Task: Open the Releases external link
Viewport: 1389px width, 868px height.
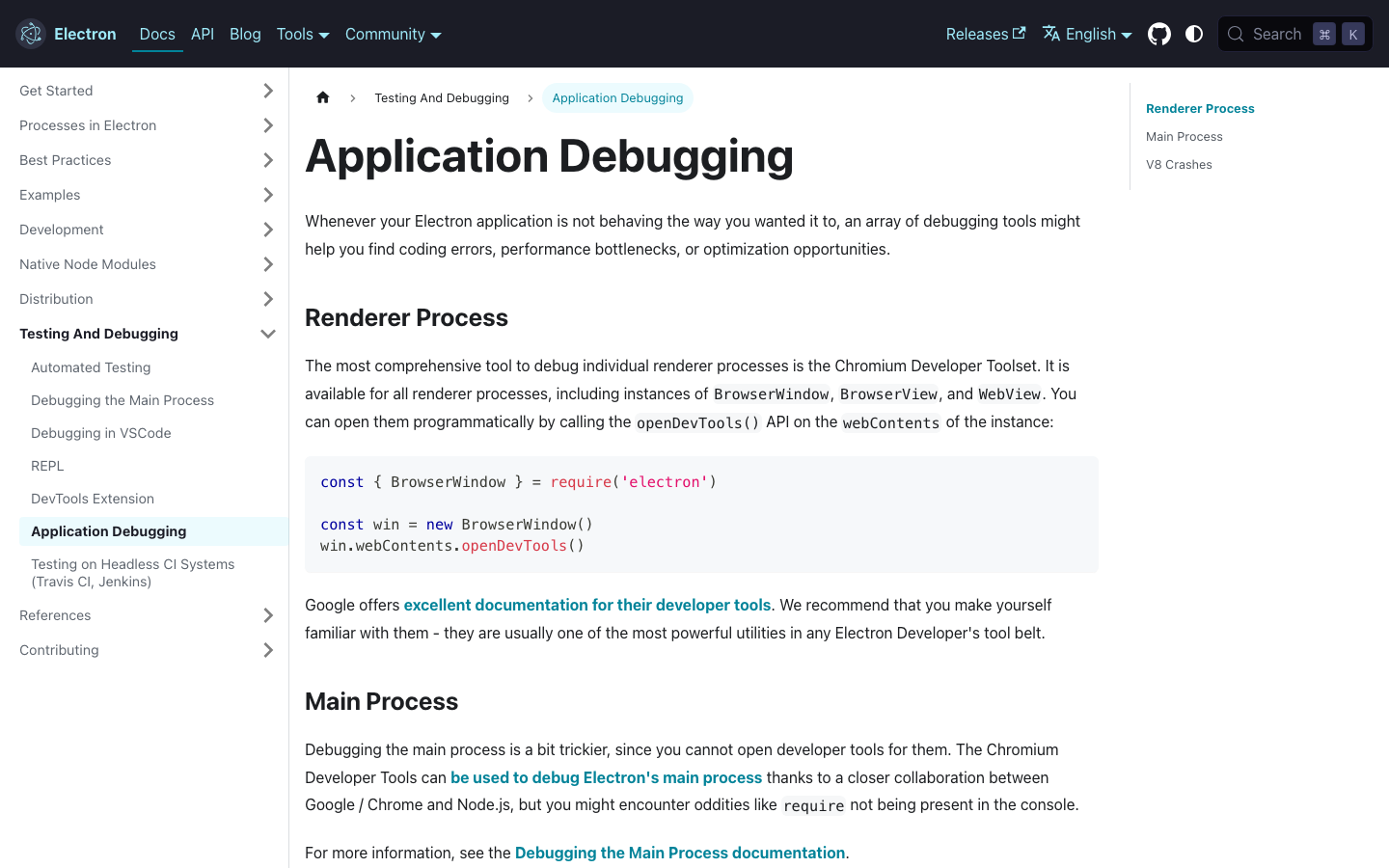Action: point(985,34)
